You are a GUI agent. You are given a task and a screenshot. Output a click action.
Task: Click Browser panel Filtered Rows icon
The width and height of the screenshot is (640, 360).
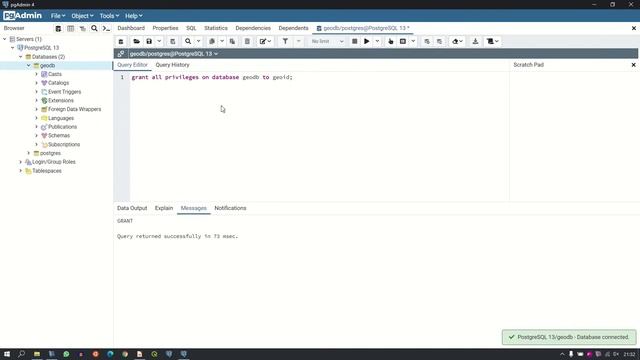click(x=82, y=29)
